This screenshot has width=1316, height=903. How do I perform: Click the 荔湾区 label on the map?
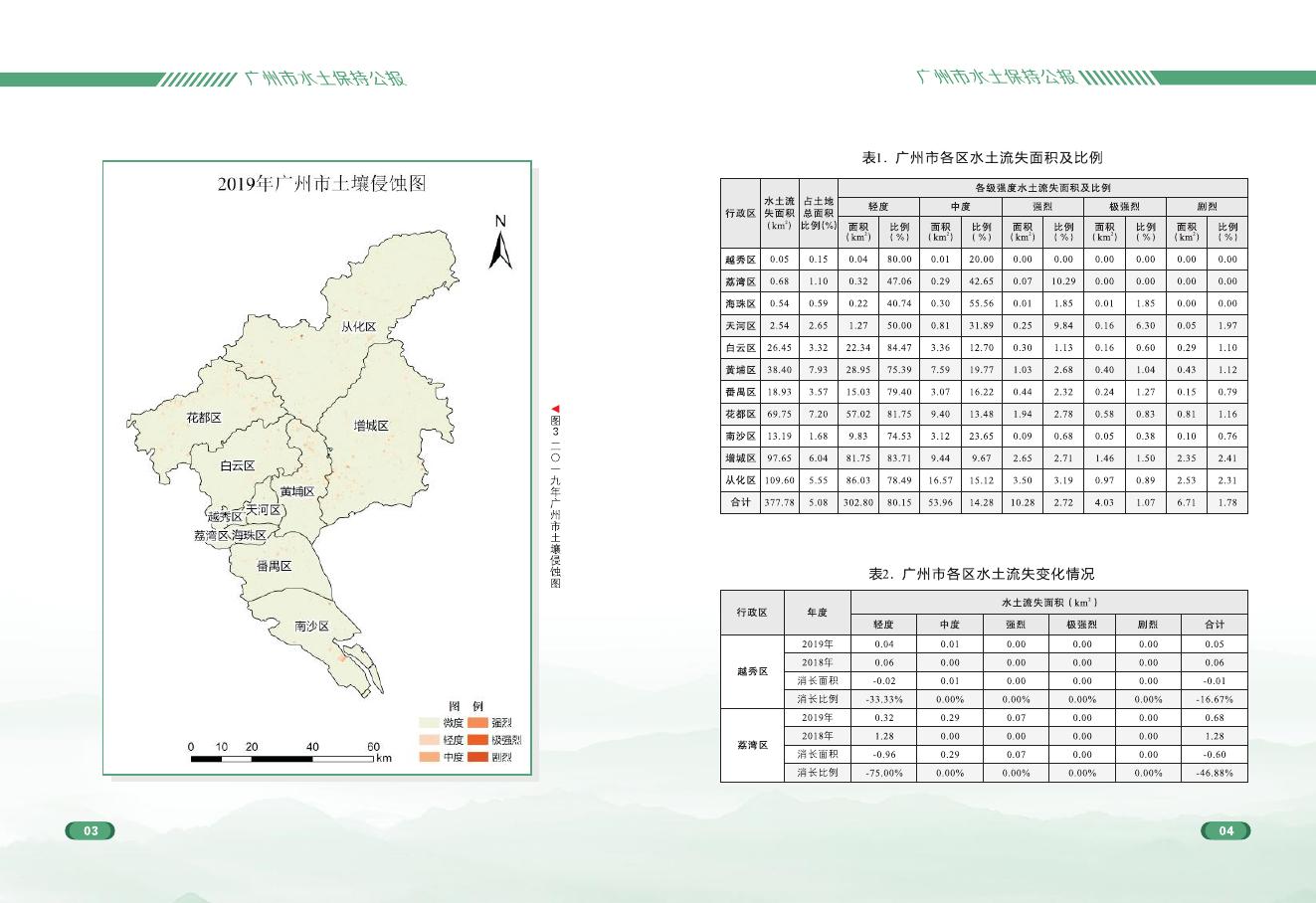[x=211, y=535]
